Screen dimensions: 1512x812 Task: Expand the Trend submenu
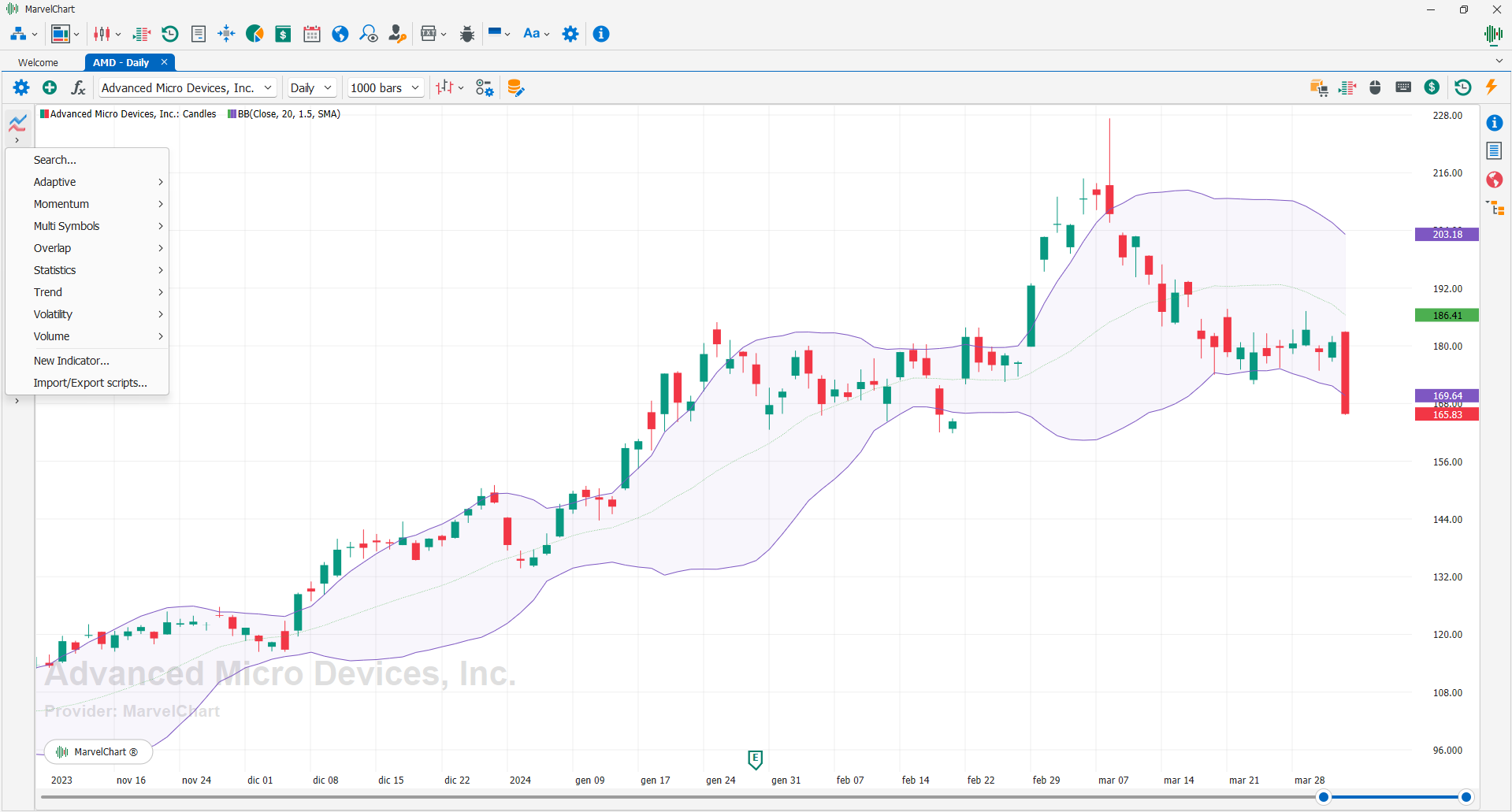[87, 292]
